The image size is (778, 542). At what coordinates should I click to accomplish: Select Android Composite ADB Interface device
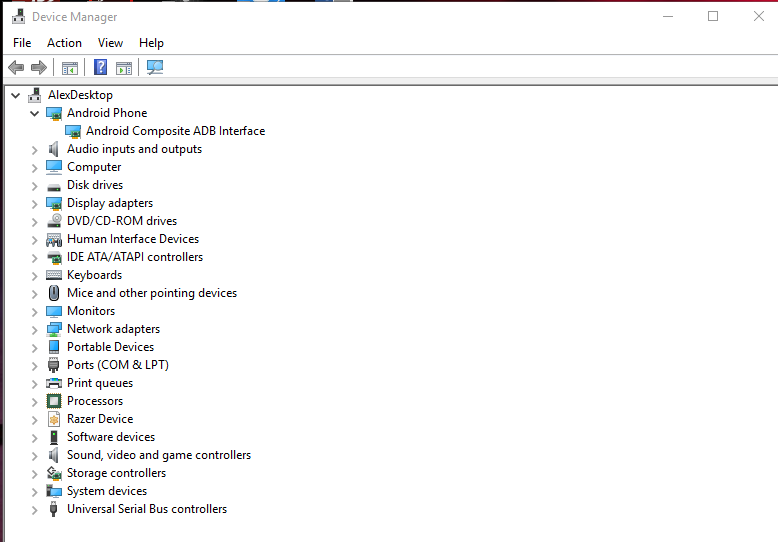175,131
